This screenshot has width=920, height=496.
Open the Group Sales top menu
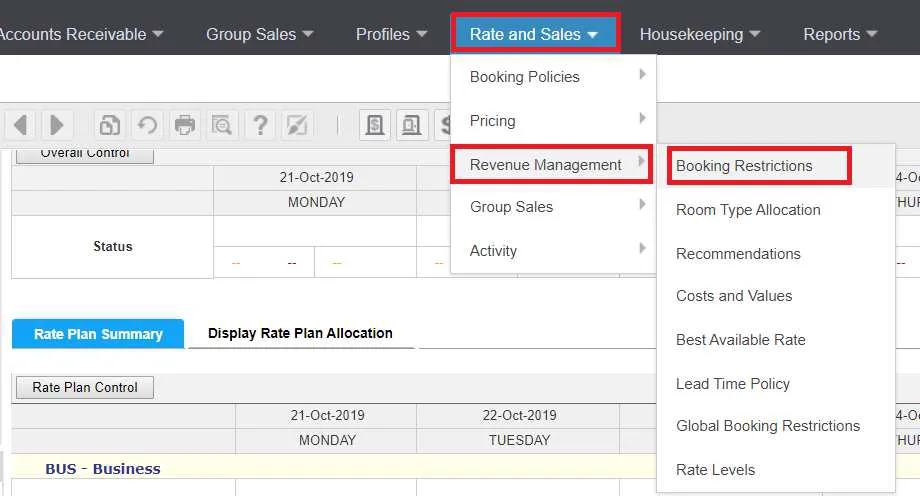(259, 34)
